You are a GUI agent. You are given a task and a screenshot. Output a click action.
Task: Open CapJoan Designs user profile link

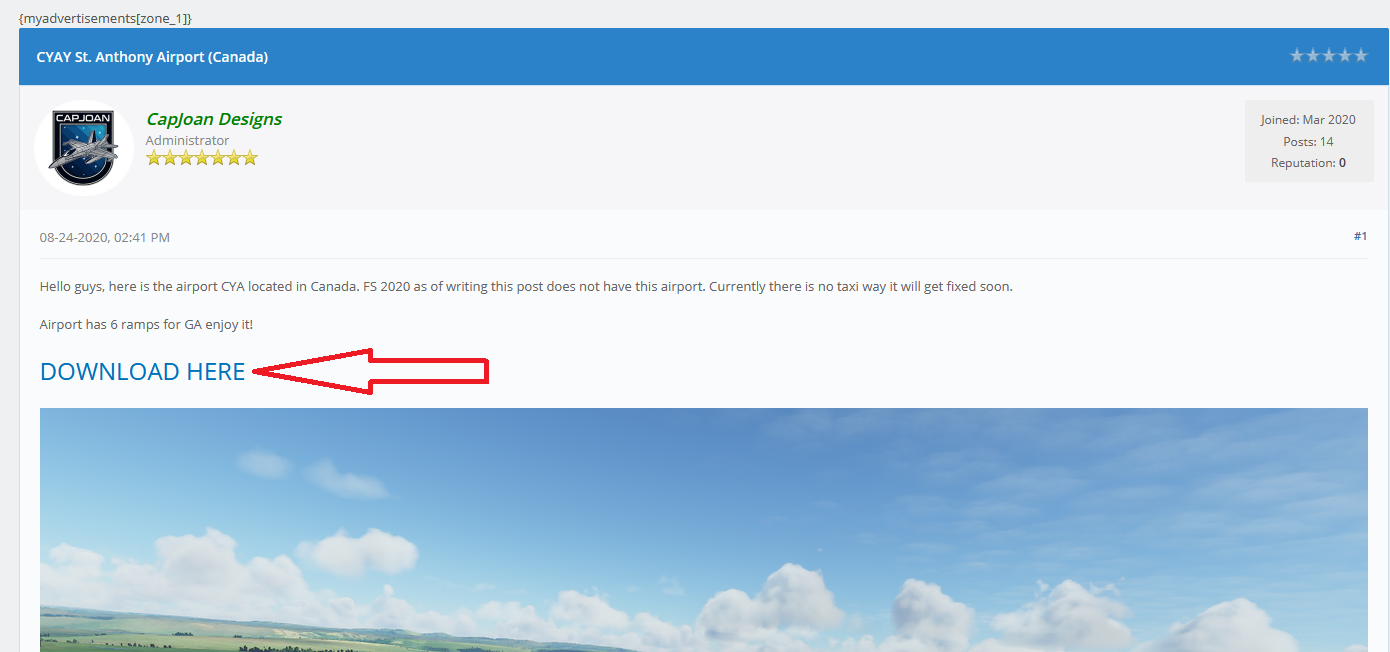(214, 119)
